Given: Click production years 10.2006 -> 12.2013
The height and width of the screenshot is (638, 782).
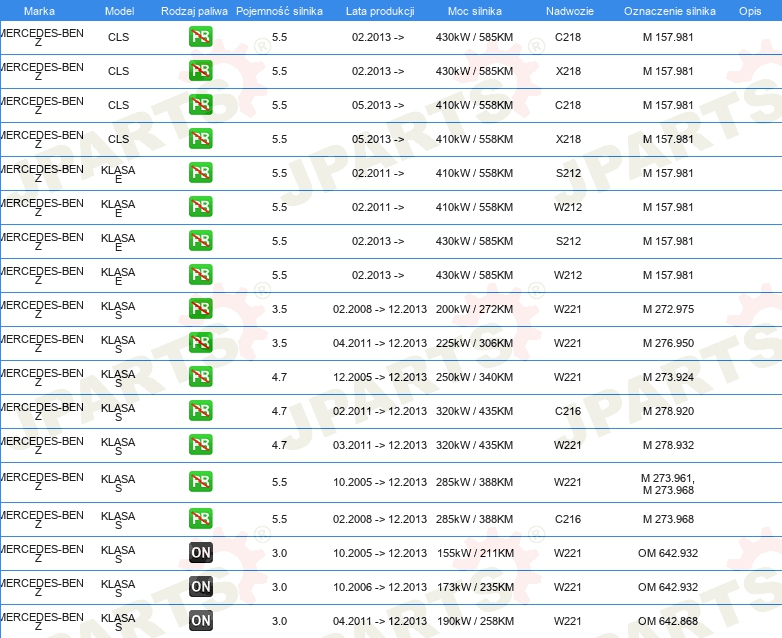Looking at the screenshot, I should point(380,587).
